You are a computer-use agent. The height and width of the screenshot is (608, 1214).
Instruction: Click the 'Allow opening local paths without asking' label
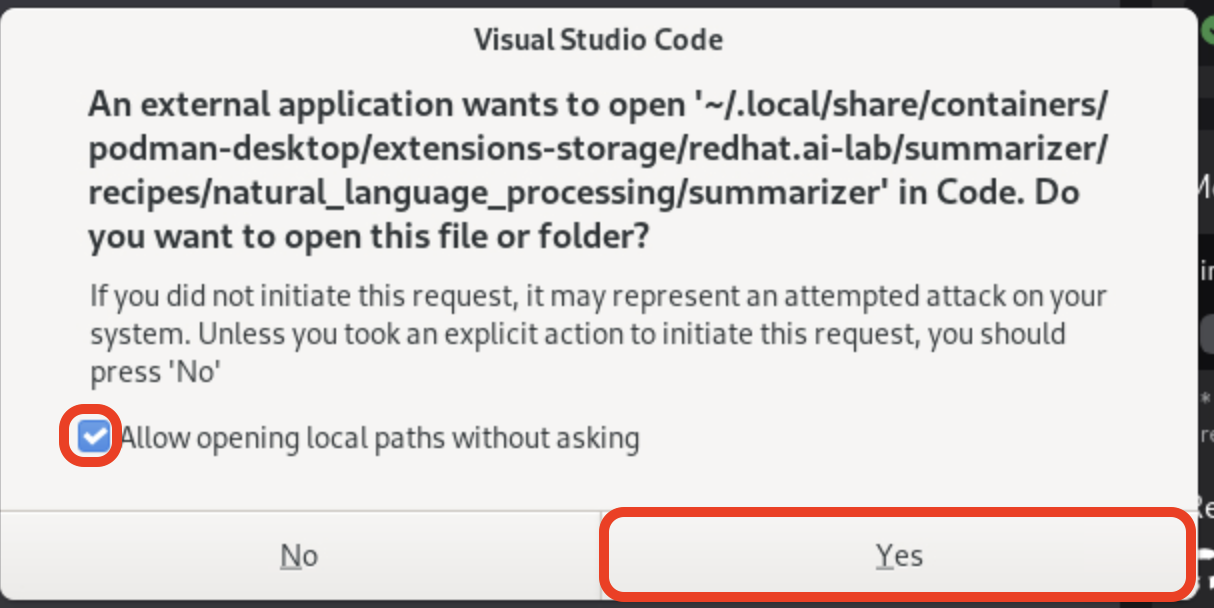(x=380, y=438)
